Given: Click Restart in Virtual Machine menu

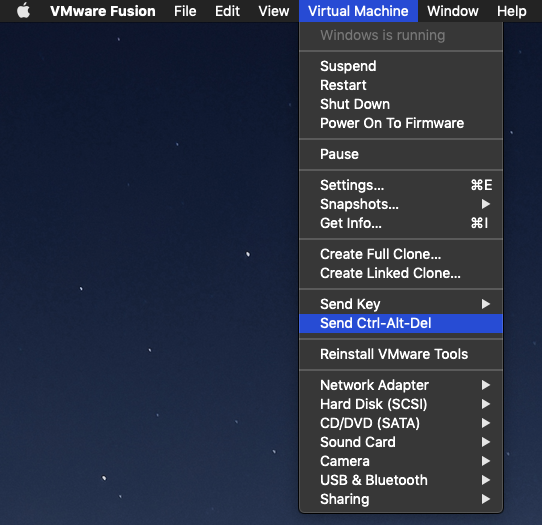Looking at the screenshot, I should click(401, 85).
